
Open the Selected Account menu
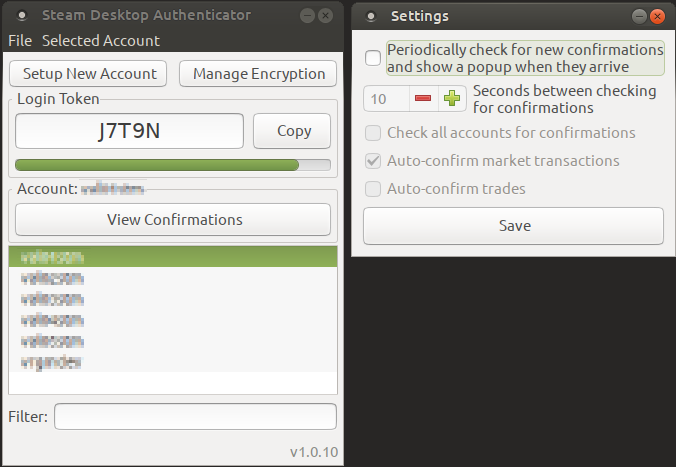(101, 41)
